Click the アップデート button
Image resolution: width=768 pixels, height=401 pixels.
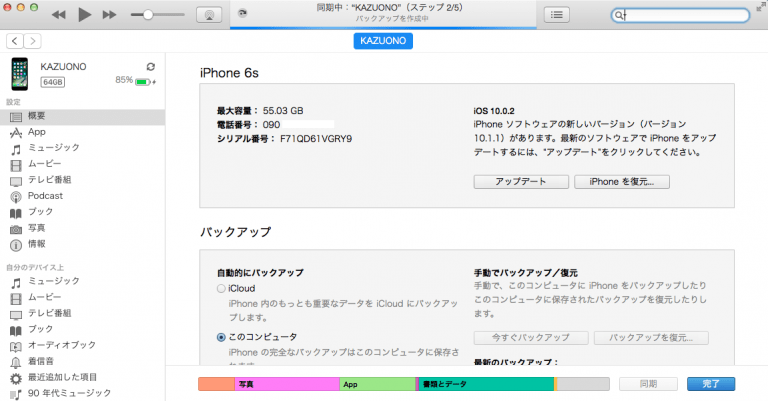pyautogui.click(x=521, y=182)
